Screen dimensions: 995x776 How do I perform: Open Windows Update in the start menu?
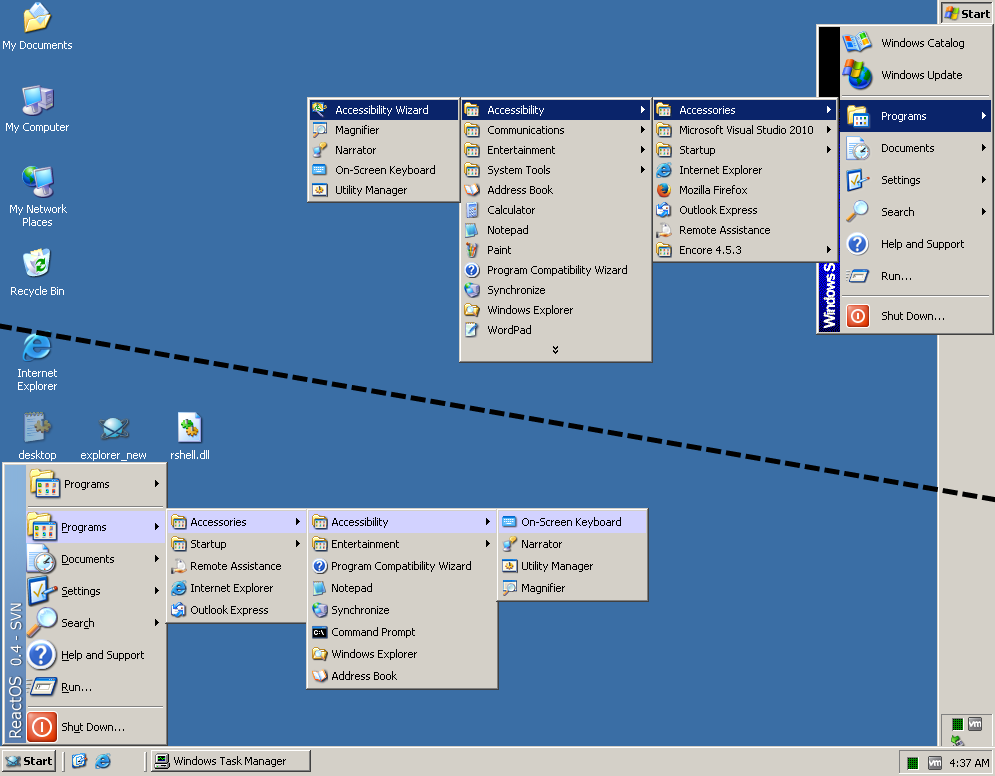[916, 75]
